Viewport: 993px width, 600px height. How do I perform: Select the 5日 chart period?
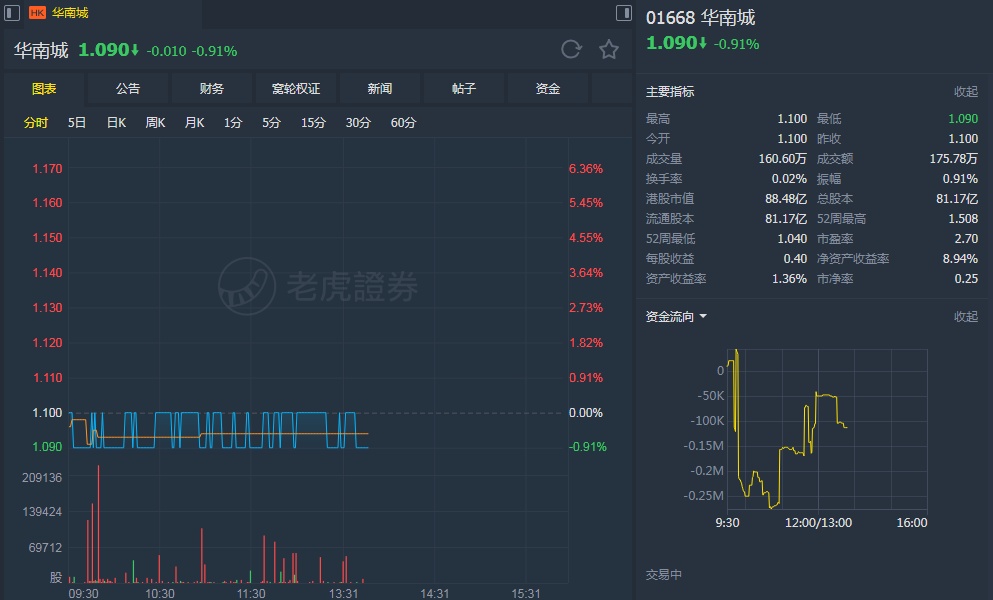tap(77, 122)
